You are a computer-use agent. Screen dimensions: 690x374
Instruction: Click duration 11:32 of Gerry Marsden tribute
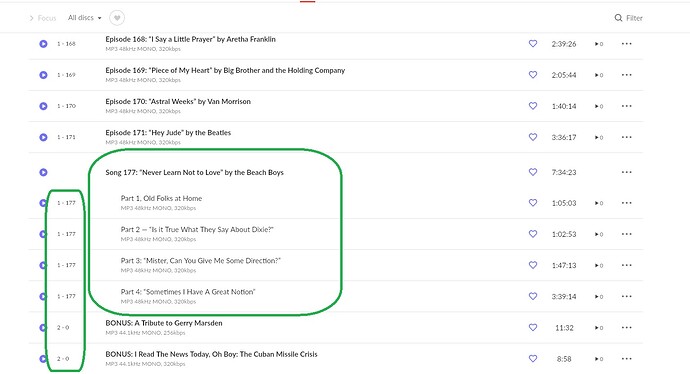pos(564,328)
